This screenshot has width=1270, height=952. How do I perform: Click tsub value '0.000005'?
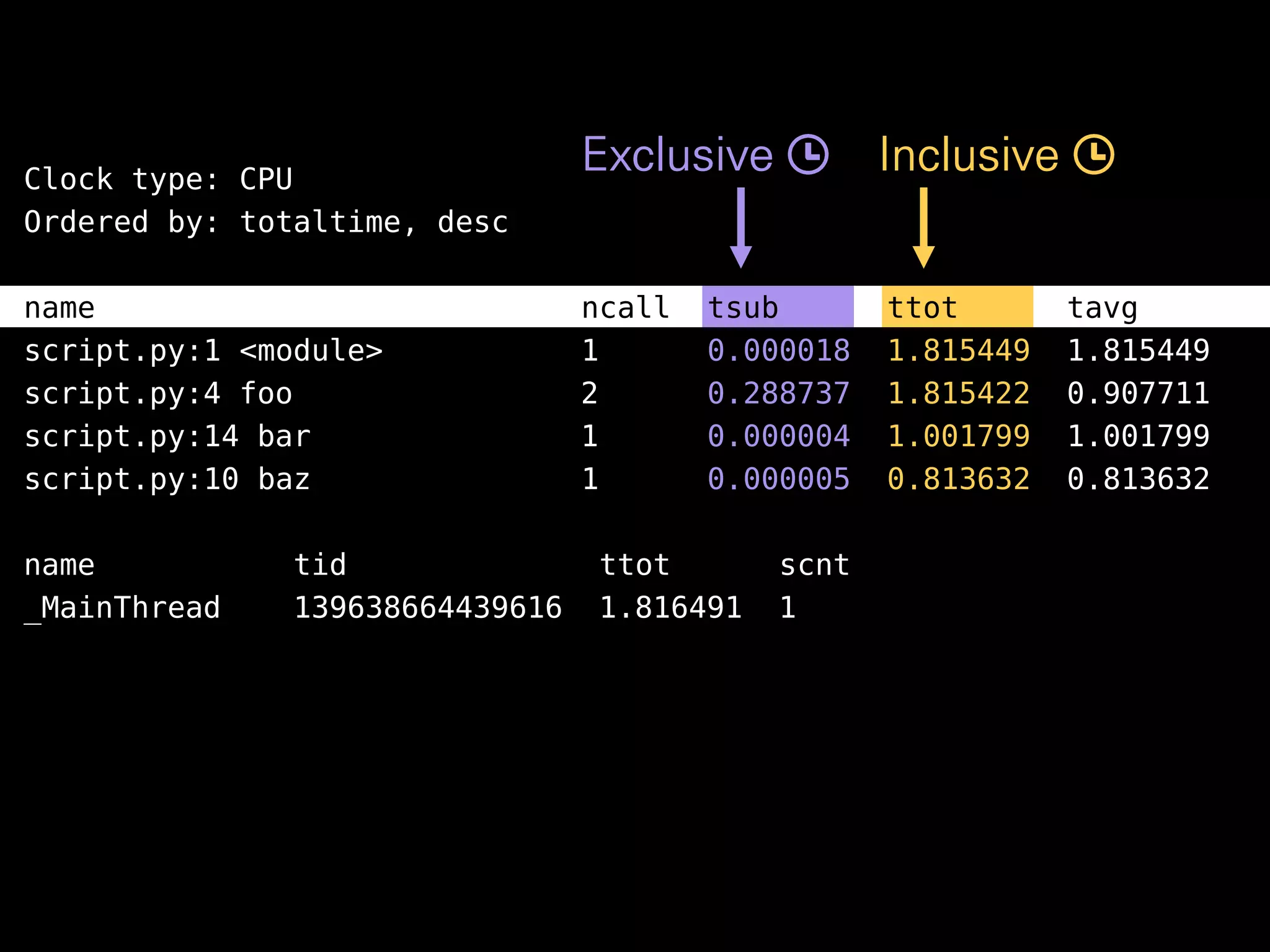point(779,480)
